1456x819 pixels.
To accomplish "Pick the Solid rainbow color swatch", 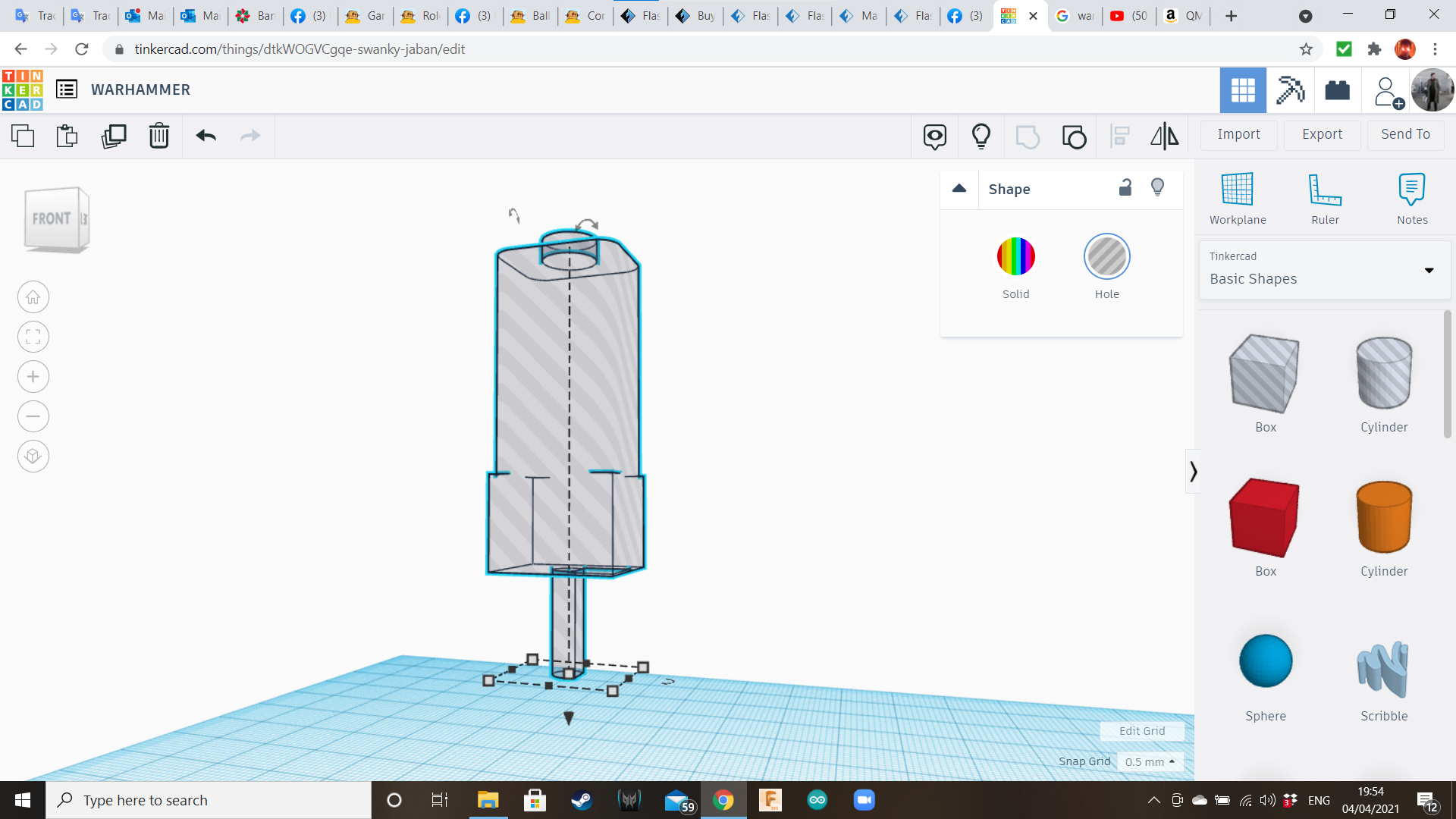I will 1015,257.
